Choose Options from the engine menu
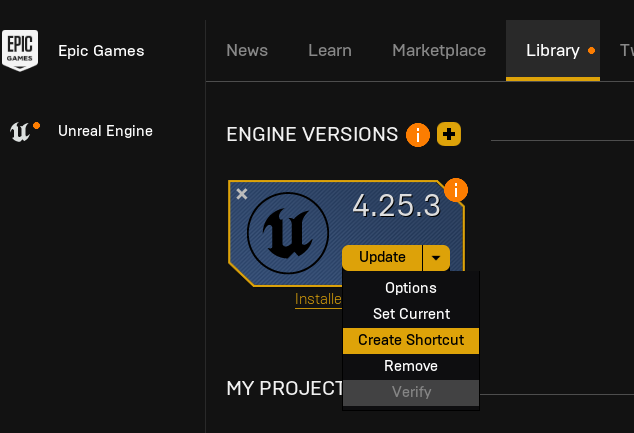Image resolution: width=634 pixels, height=433 pixels. click(411, 288)
